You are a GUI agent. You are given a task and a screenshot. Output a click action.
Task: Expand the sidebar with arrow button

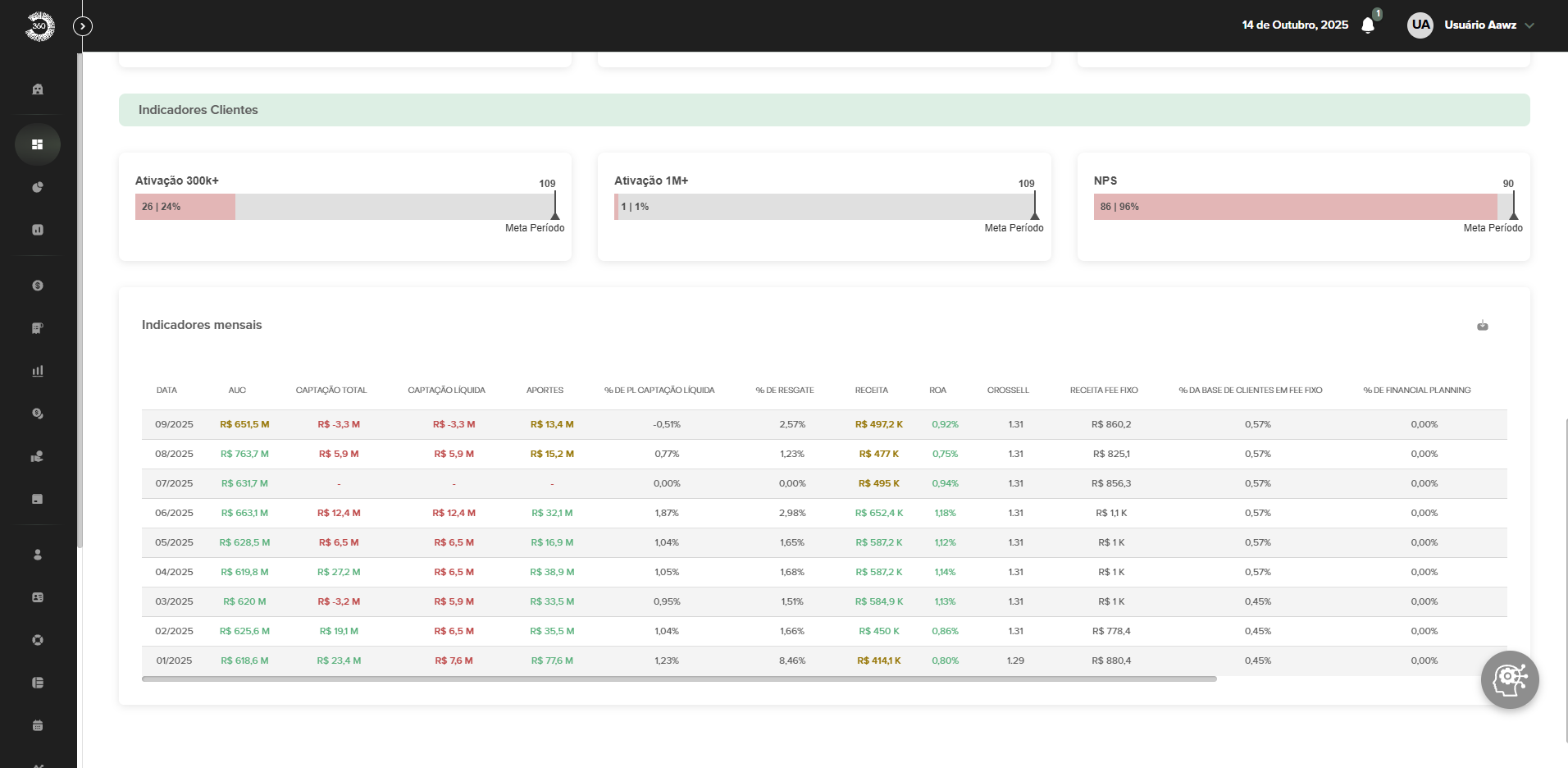(x=83, y=26)
